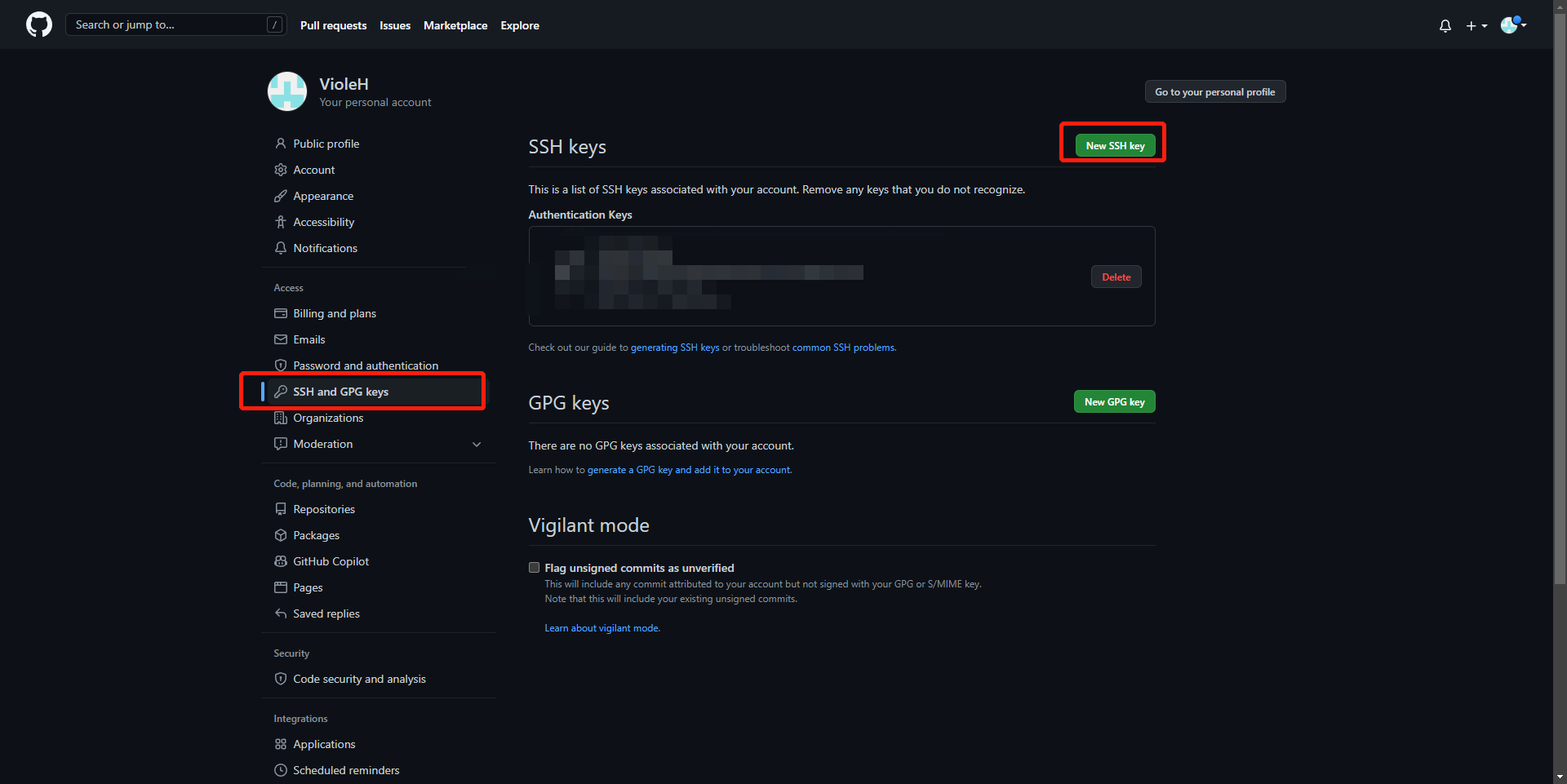Open the user avatar menu dropdown
This screenshot has height=784, width=1567.
pyautogui.click(x=1514, y=24)
